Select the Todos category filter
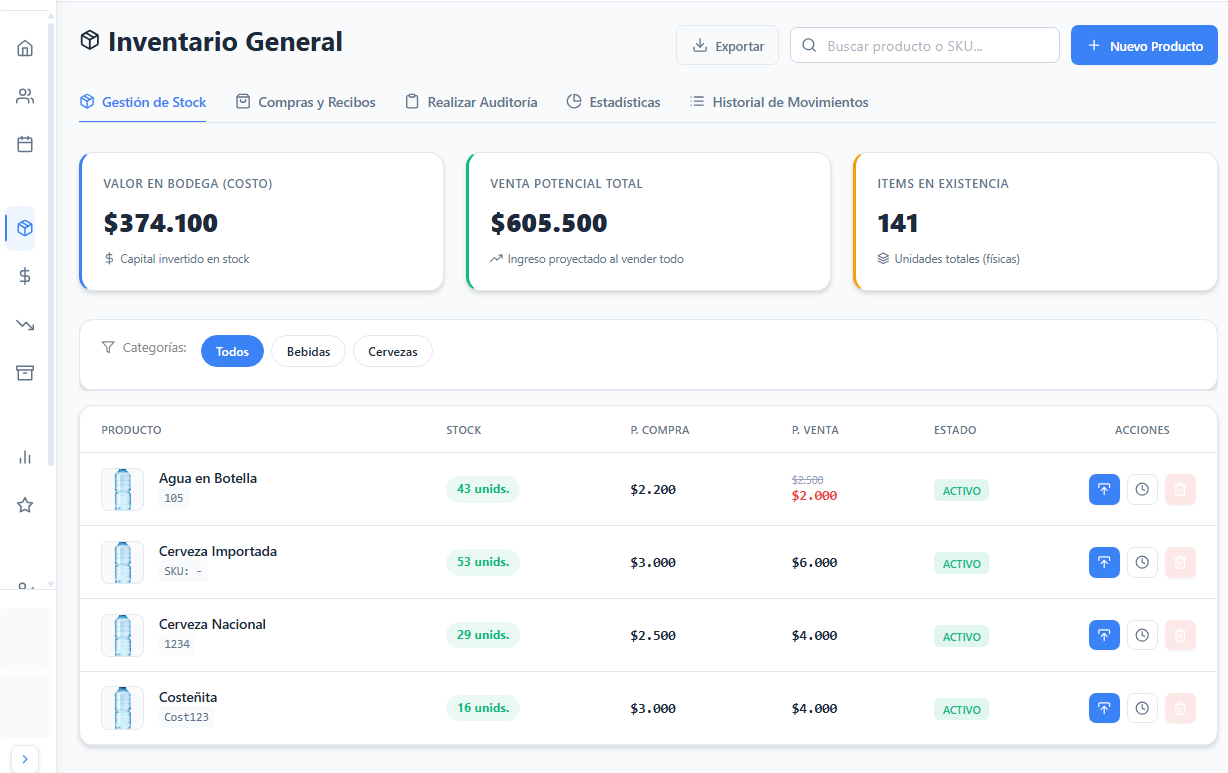The width and height of the screenshot is (1228, 773). 232,352
